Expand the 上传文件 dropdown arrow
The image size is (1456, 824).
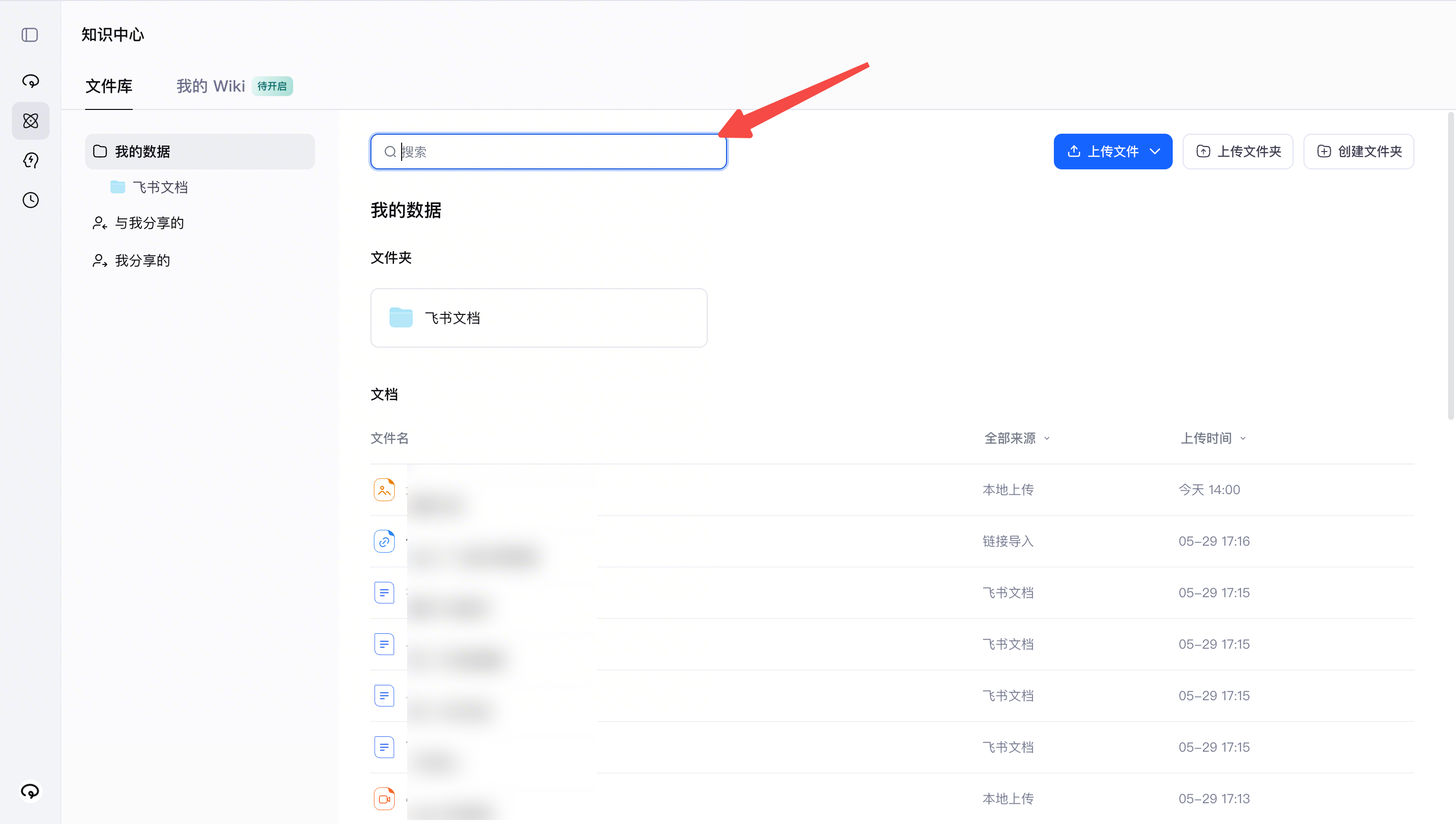(1155, 152)
